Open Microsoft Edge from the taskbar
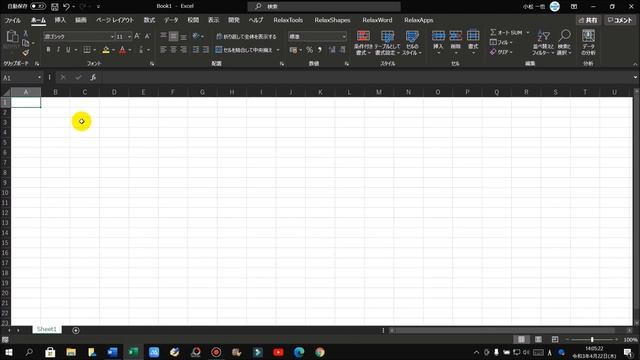 click(x=299, y=352)
